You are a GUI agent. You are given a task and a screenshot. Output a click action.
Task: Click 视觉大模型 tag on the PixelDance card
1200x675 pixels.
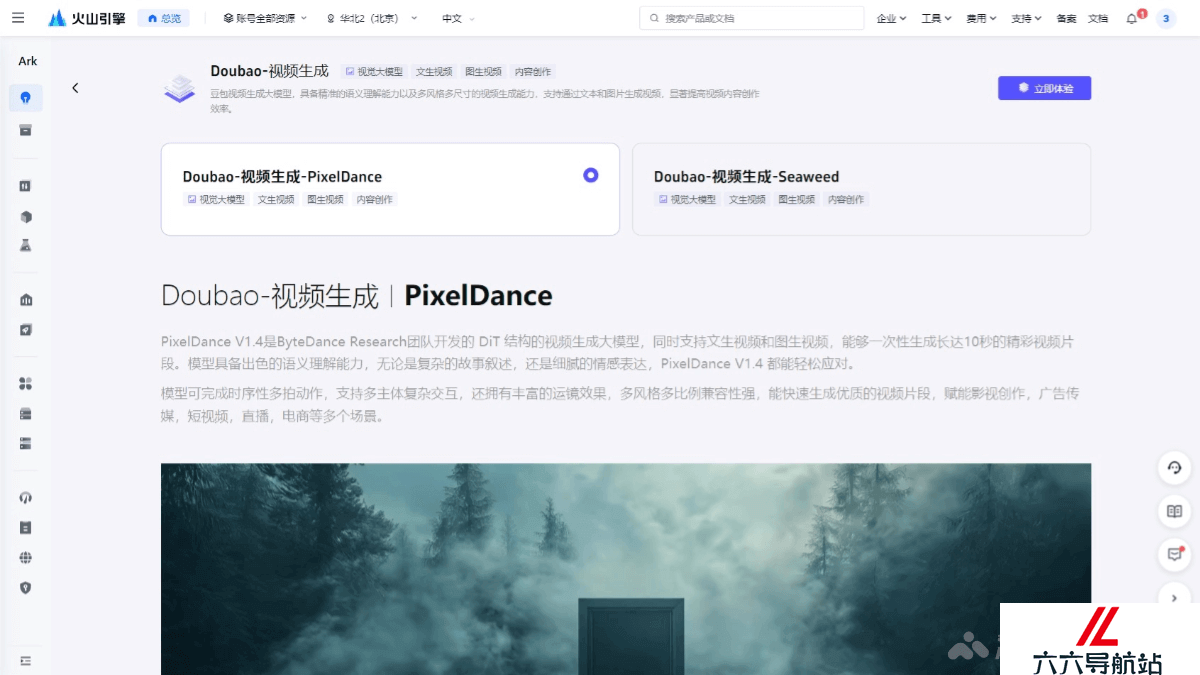tap(215, 200)
